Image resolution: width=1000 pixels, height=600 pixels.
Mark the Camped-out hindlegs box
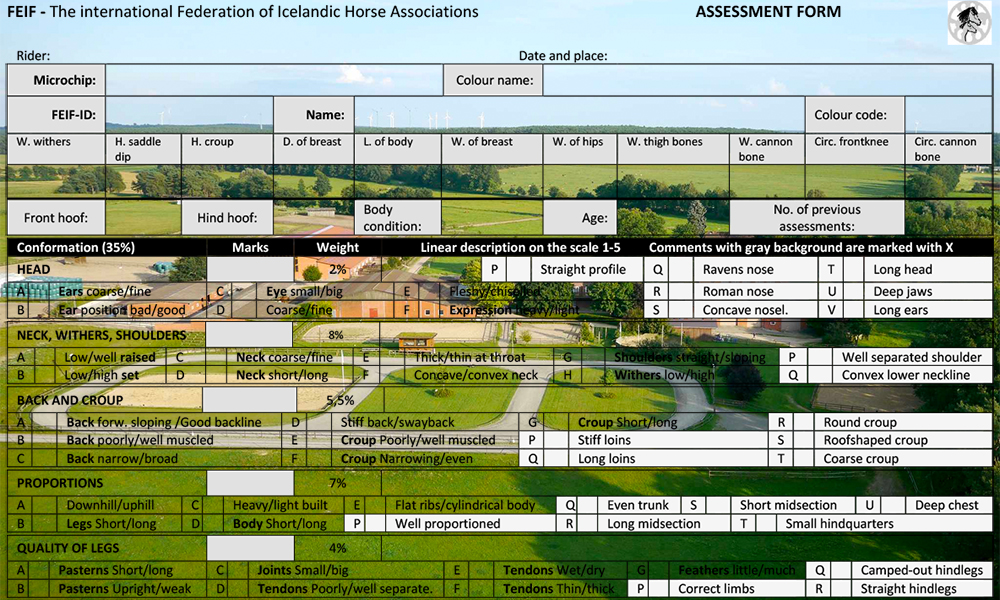841,570
